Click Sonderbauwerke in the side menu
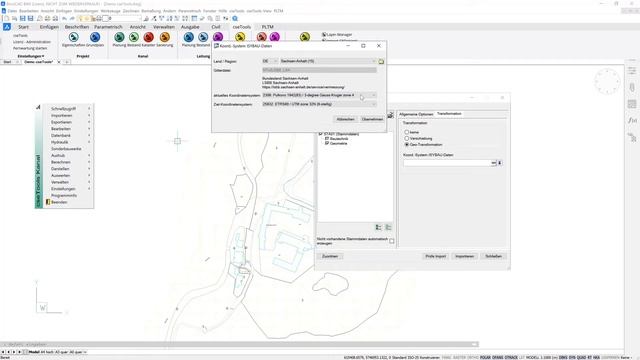 pos(66,149)
